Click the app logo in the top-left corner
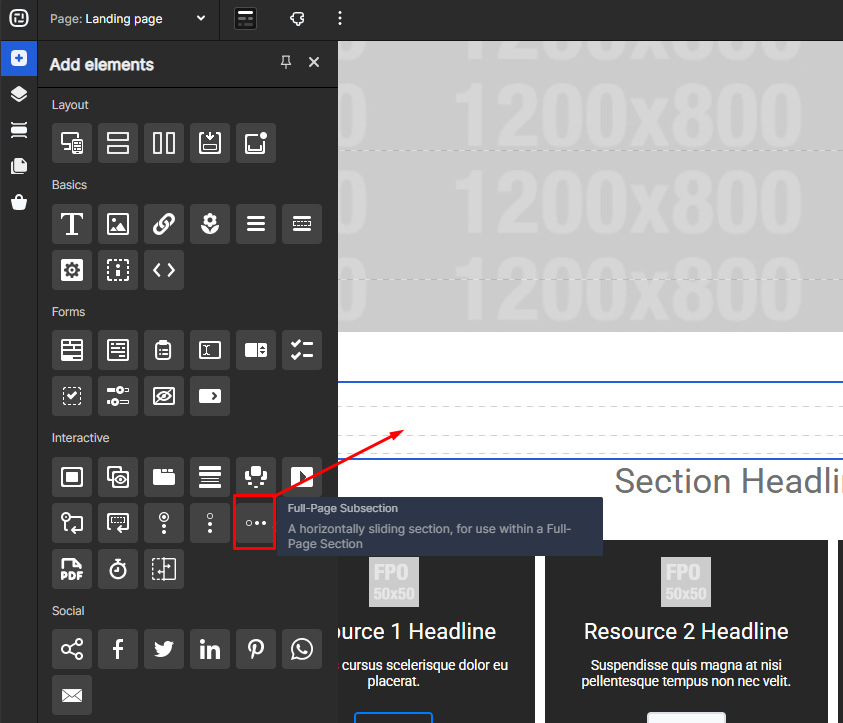Screen dimensions: 843x723 point(19,18)
